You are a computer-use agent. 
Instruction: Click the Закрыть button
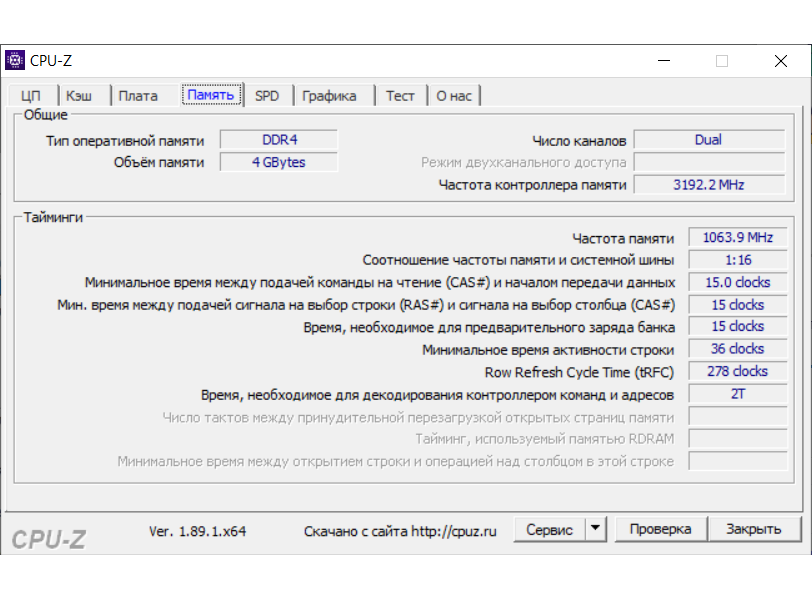click(x=753, y=530)
